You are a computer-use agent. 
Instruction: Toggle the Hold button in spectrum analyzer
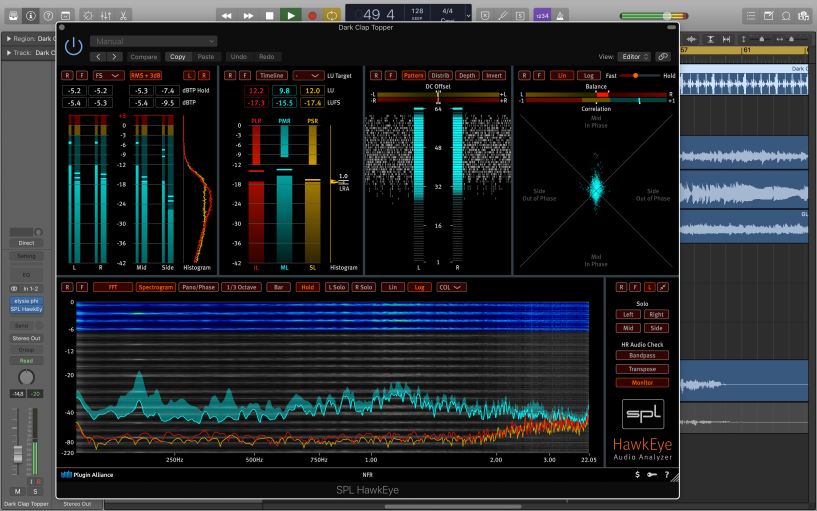pos(307,287)
